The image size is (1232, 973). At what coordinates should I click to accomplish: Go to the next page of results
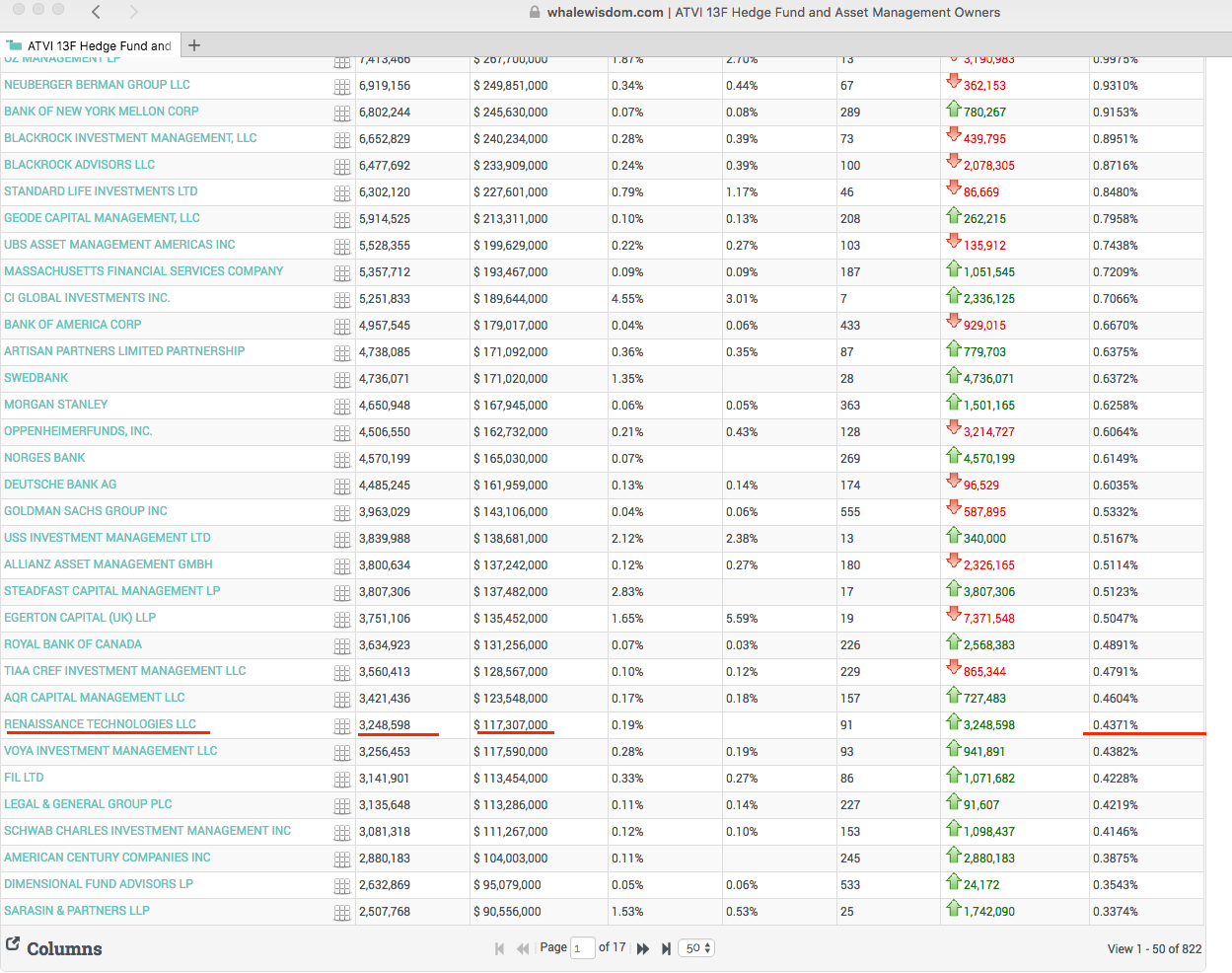coord(643,948)
